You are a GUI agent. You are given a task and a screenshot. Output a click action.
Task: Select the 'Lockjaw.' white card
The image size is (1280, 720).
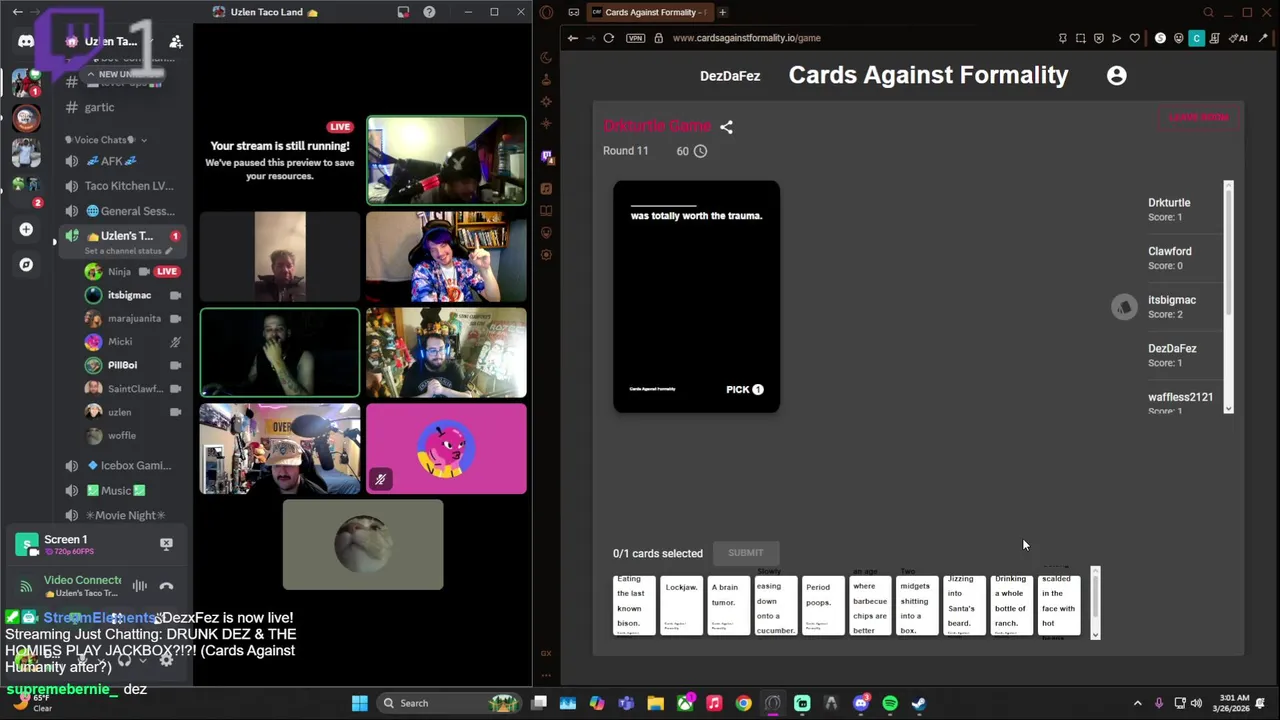coord(682,605)
